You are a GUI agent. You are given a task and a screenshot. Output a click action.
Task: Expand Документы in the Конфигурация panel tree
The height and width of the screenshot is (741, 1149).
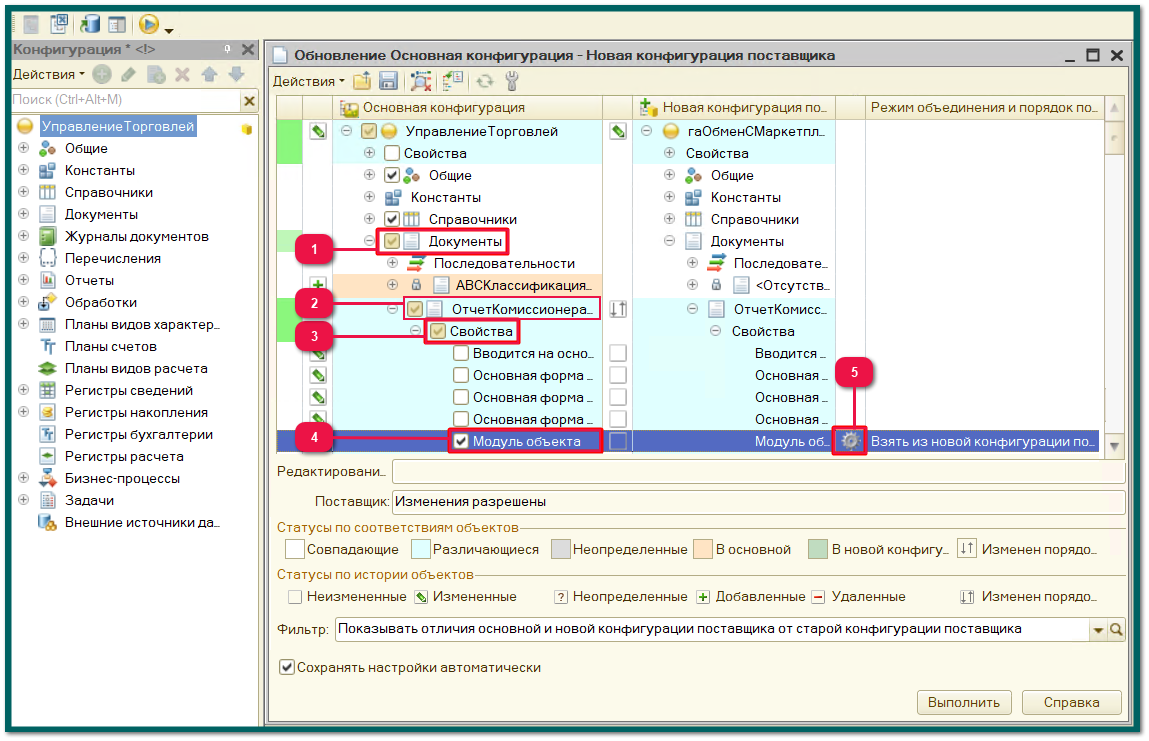[x=23, y=214]
